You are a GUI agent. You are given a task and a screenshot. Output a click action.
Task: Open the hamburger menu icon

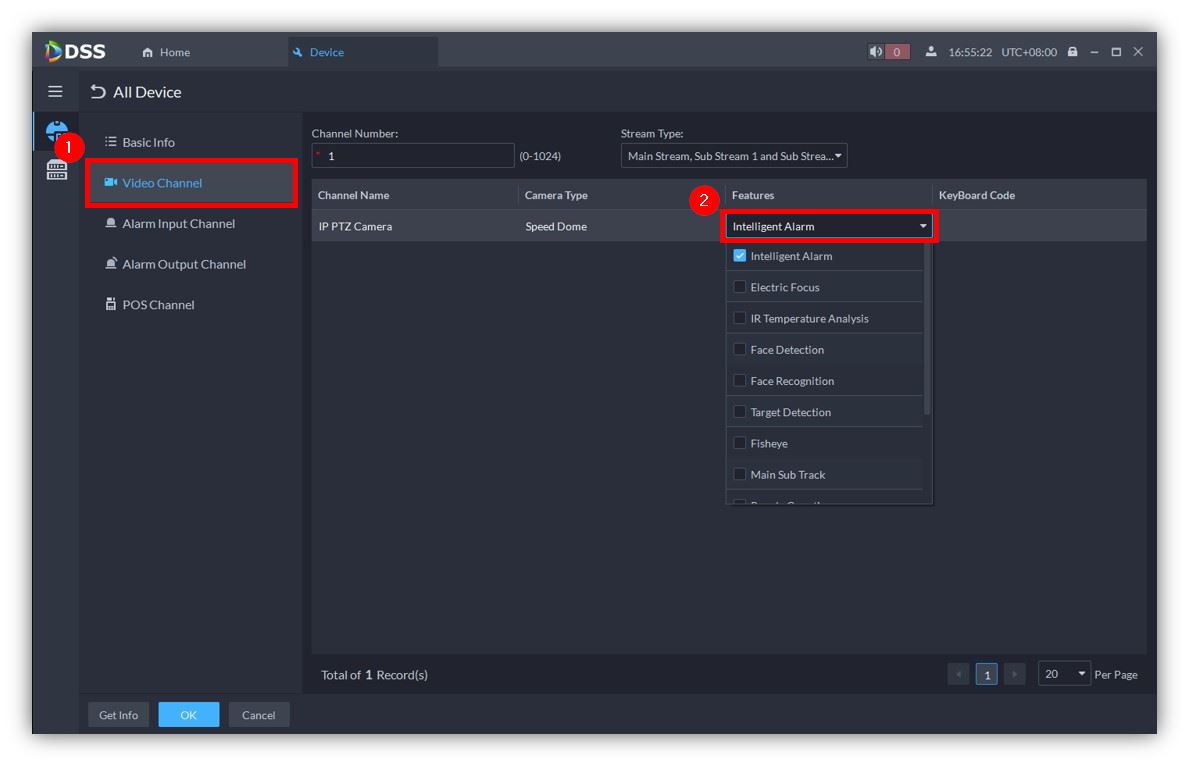[x=55, y=92]
